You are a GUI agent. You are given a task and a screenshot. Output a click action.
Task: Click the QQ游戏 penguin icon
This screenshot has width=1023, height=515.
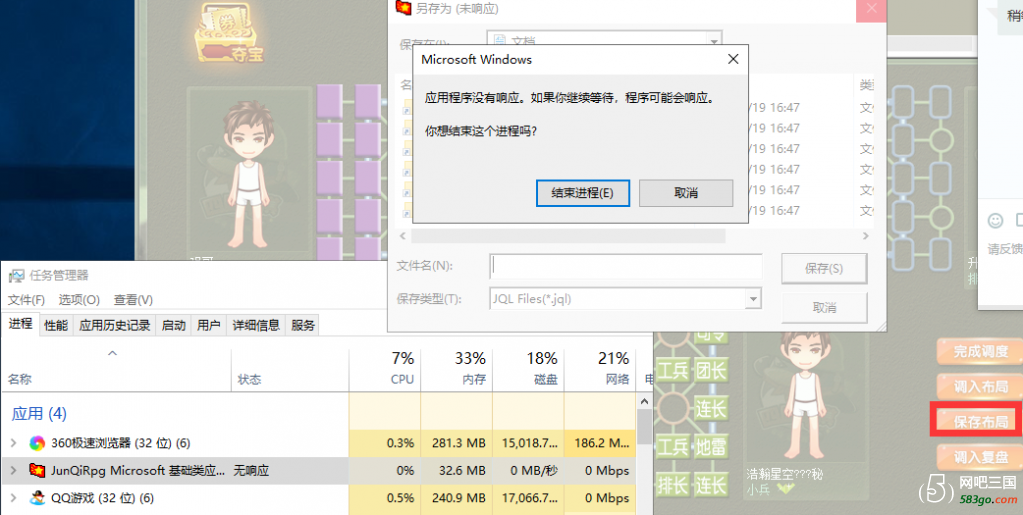click(x=37, y=498)
